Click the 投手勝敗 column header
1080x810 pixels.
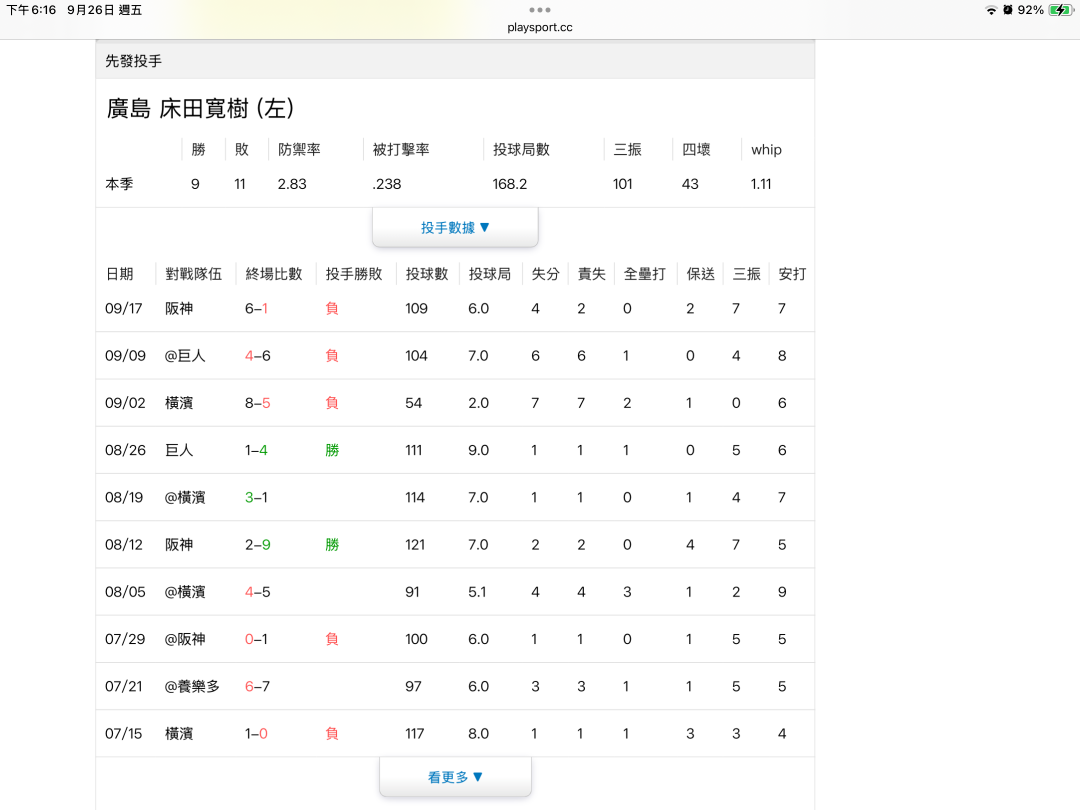pyautogui.click(x=354, y=274)
